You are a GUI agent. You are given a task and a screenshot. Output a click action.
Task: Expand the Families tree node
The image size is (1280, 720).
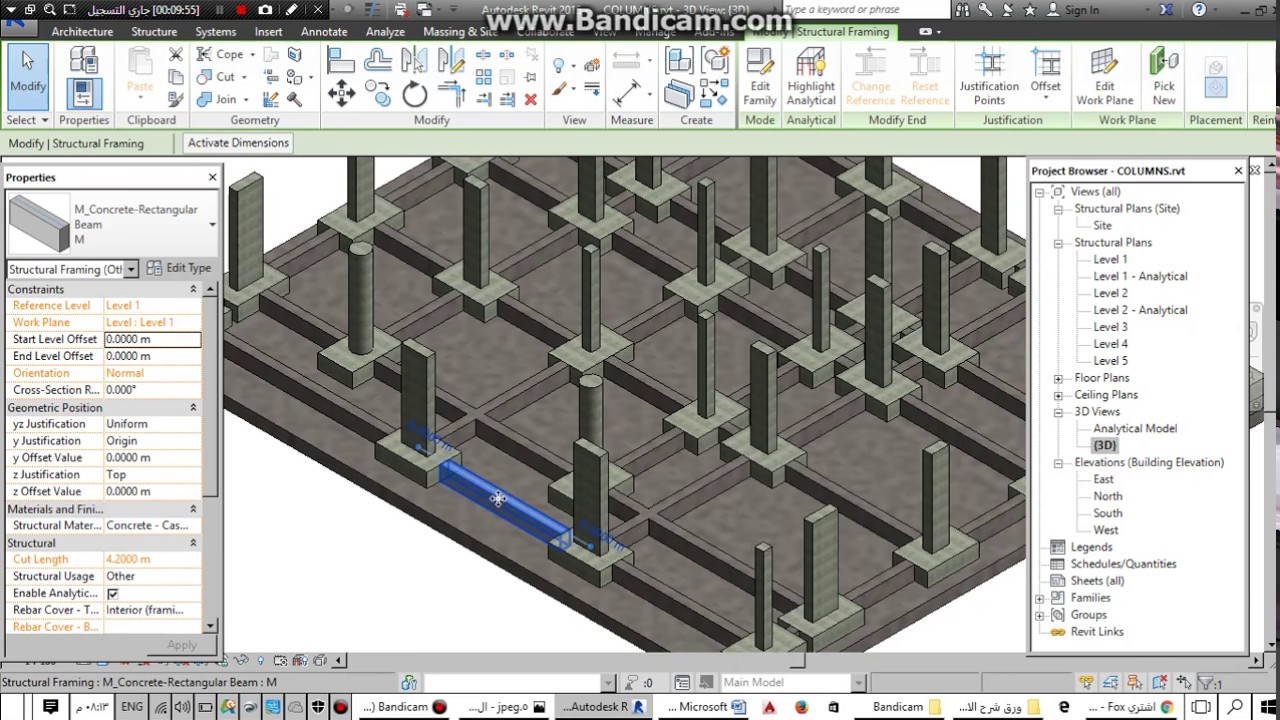tap(1039, 598)
